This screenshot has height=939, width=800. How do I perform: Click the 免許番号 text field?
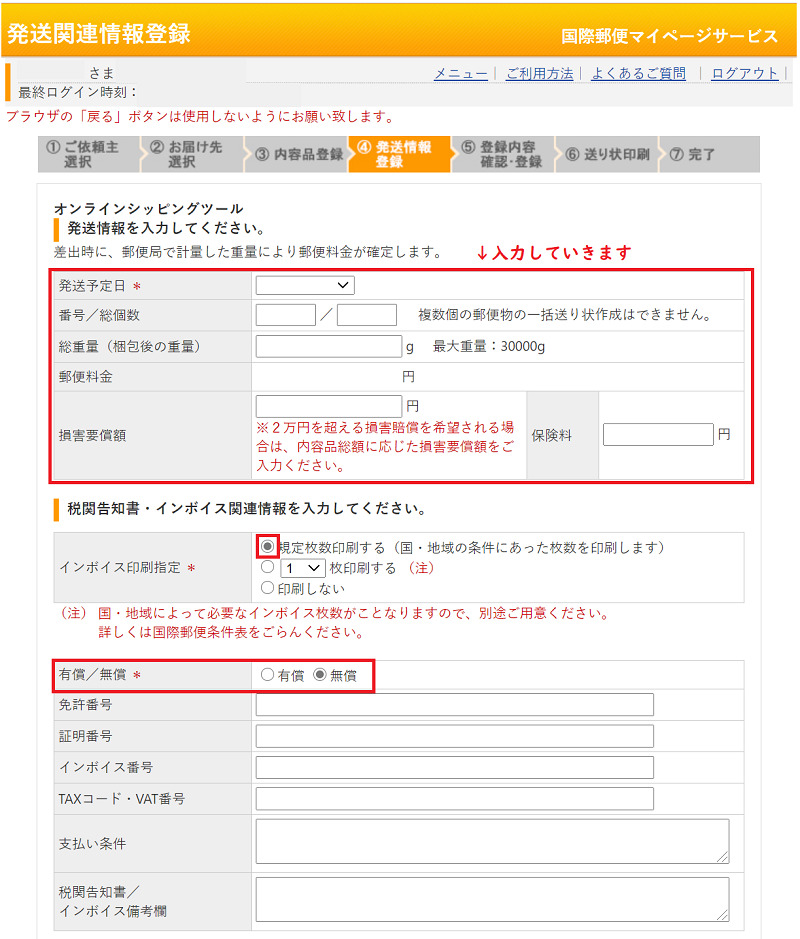click(454, 705)
